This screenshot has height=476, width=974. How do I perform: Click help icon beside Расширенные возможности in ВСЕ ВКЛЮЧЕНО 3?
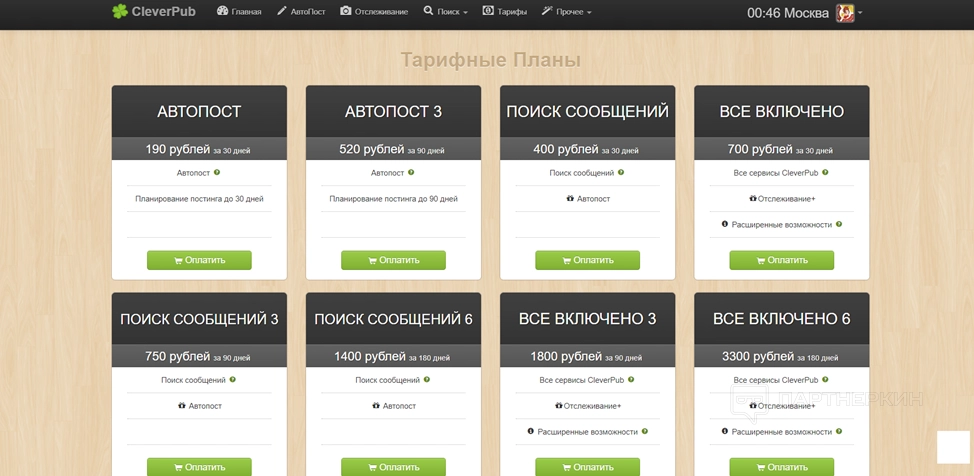645,431
